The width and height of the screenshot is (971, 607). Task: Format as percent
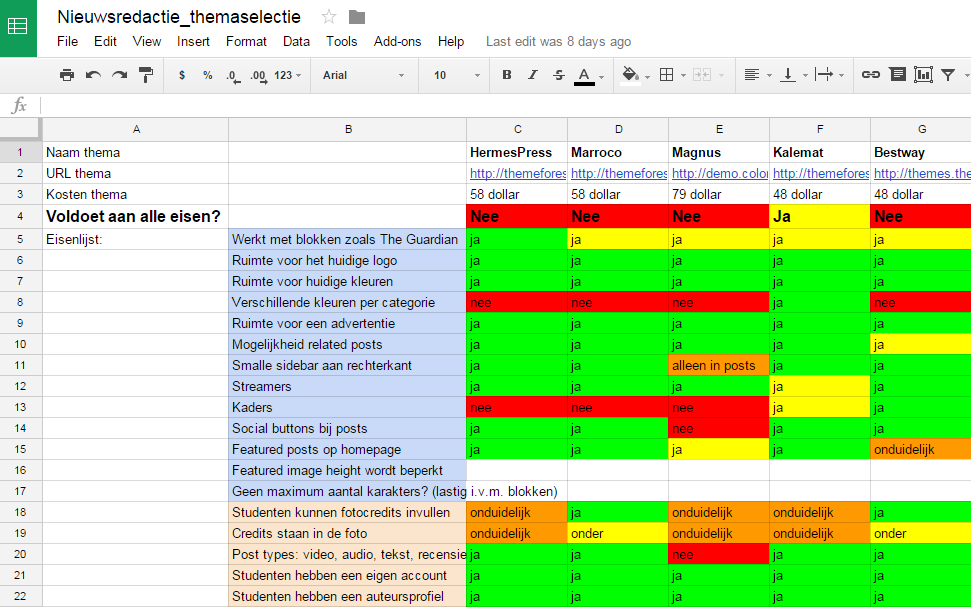[207, 75]
